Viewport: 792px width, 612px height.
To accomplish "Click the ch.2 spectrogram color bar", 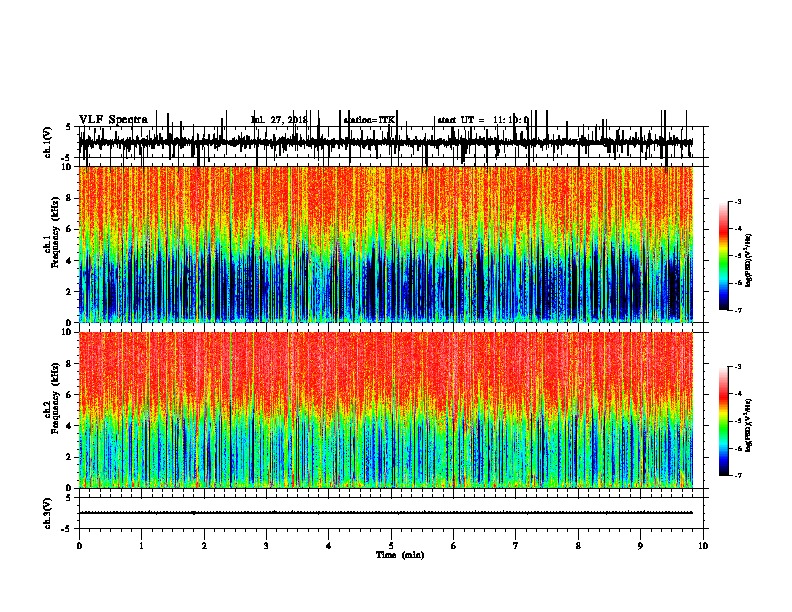I will [x=724, y=421].
